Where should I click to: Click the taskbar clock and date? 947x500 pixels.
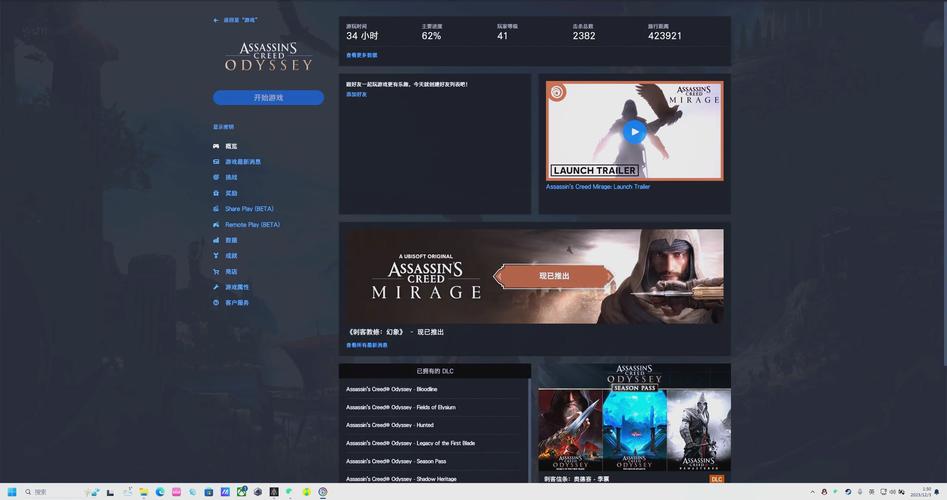(922, 492)
